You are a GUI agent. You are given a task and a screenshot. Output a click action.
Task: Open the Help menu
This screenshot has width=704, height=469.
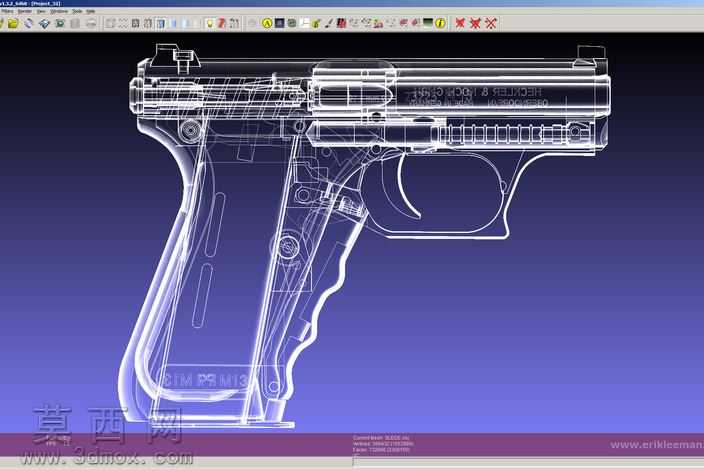click(90, 11)
